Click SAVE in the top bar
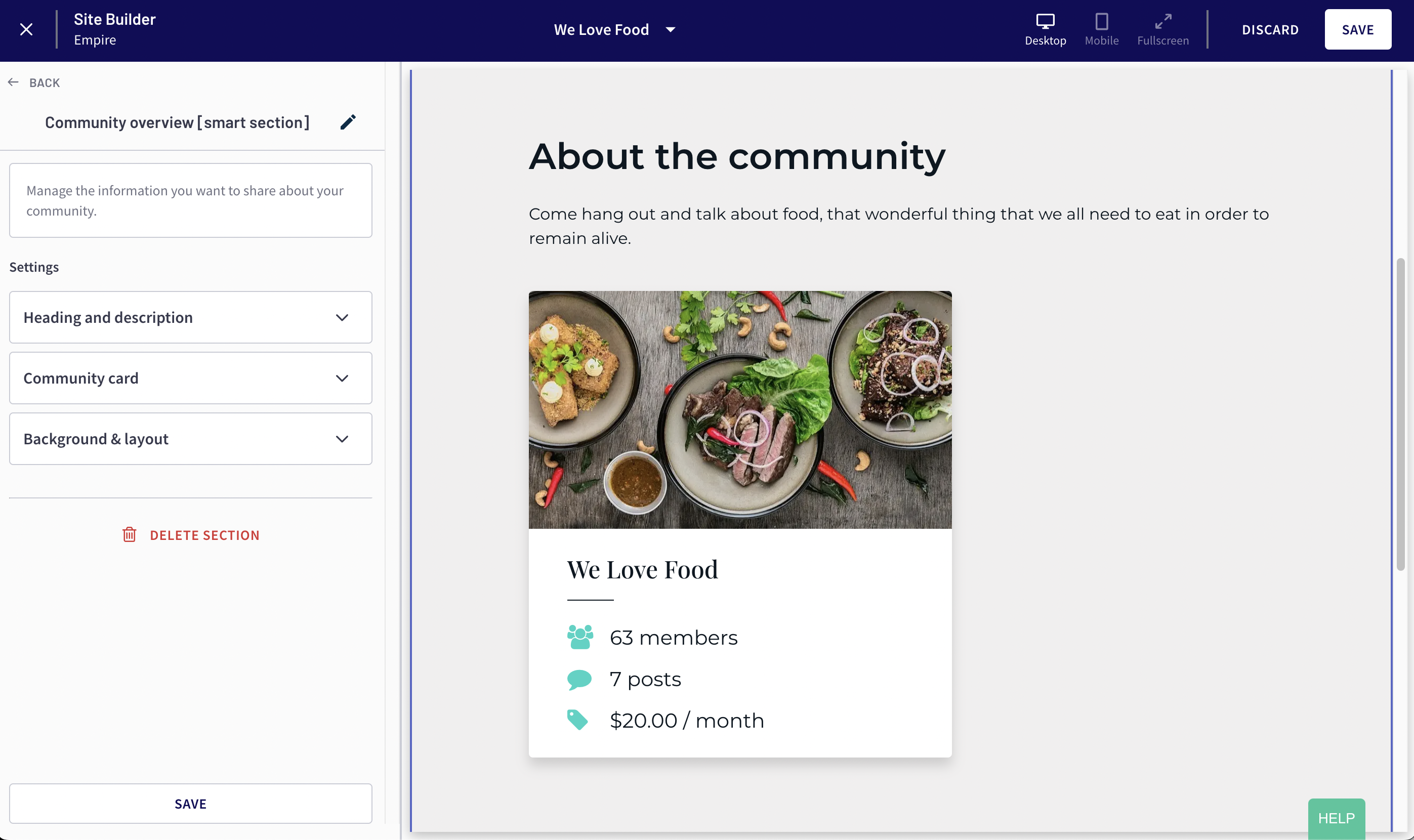 pyautogui.click(x=1357, y=29)
